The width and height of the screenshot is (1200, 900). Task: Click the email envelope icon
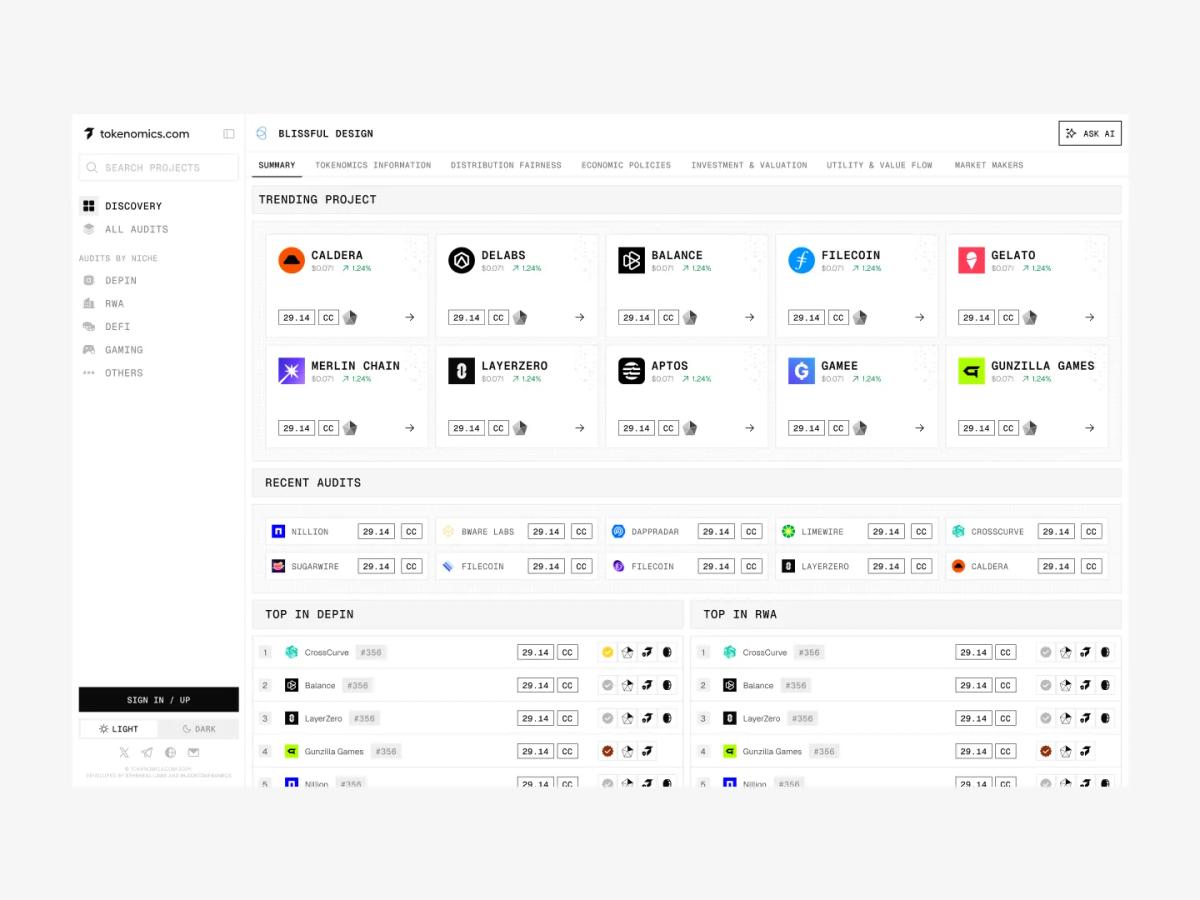point(194,753)
